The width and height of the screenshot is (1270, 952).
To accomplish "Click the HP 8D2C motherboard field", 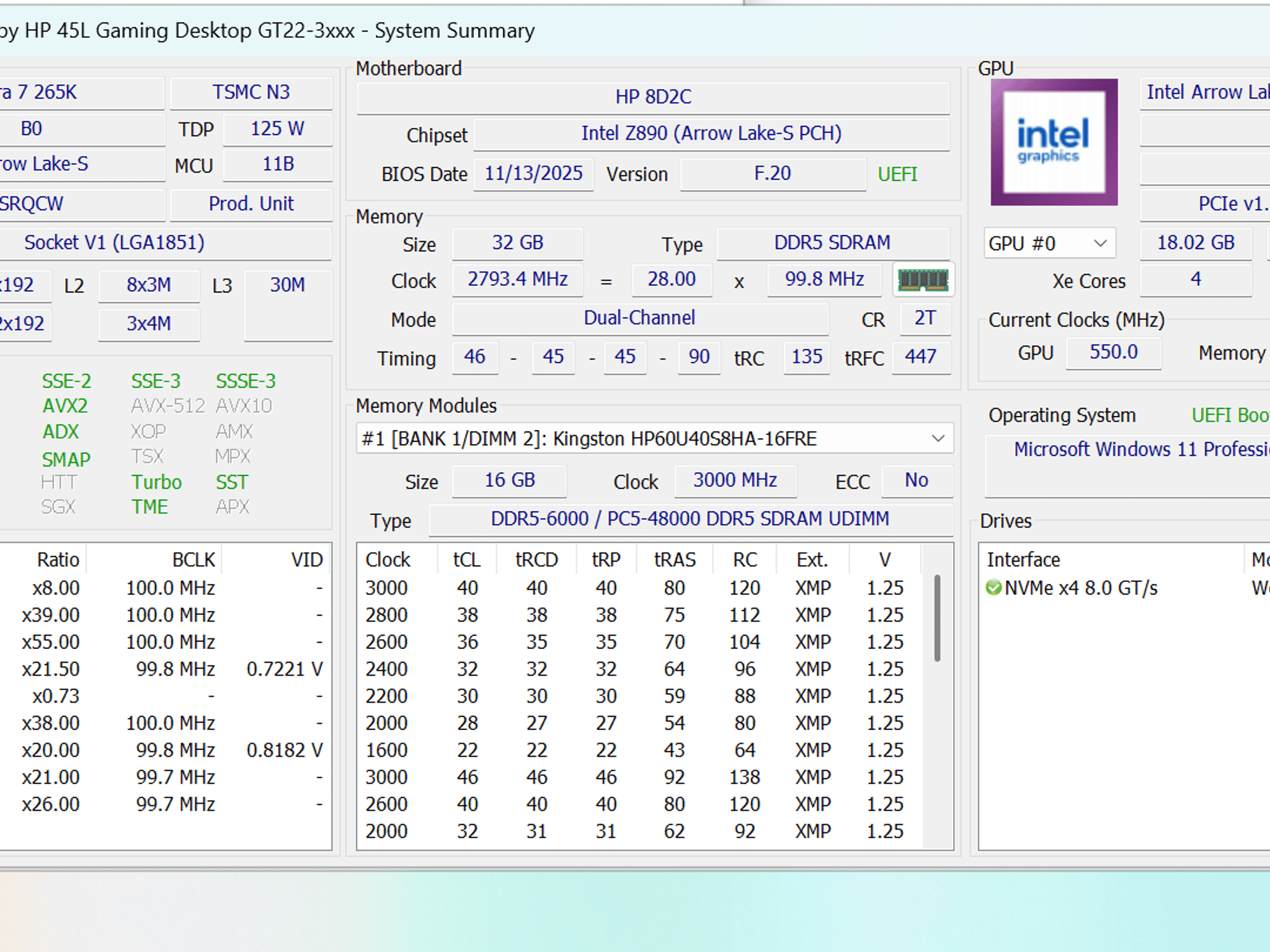I will pyautogui.click(x=653, y=97).
